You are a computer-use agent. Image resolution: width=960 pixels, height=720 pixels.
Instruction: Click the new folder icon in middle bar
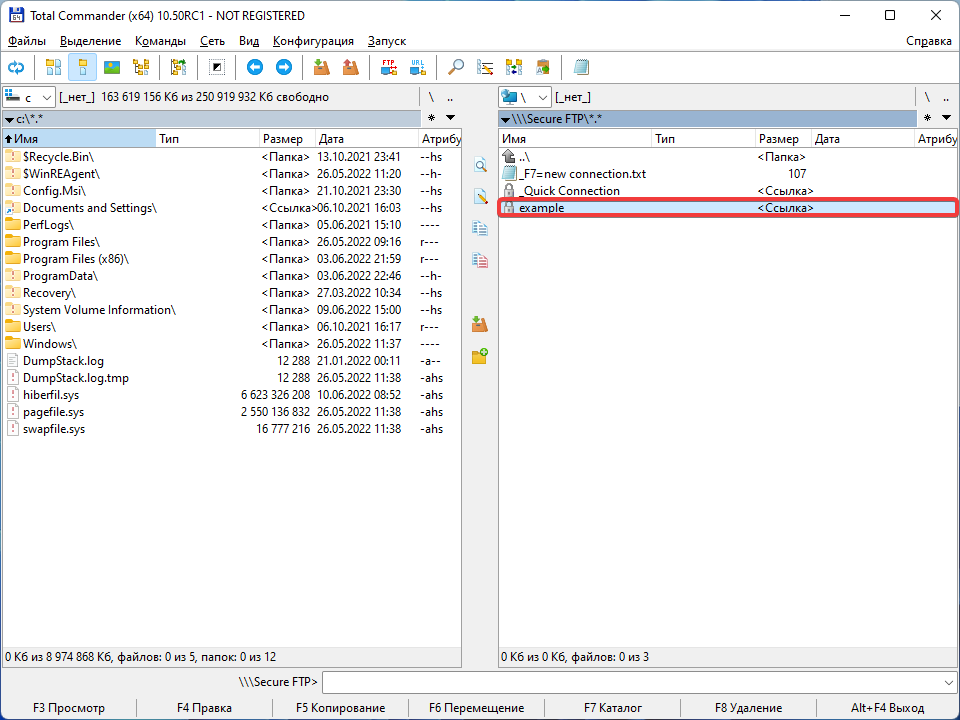click(480, 356)
